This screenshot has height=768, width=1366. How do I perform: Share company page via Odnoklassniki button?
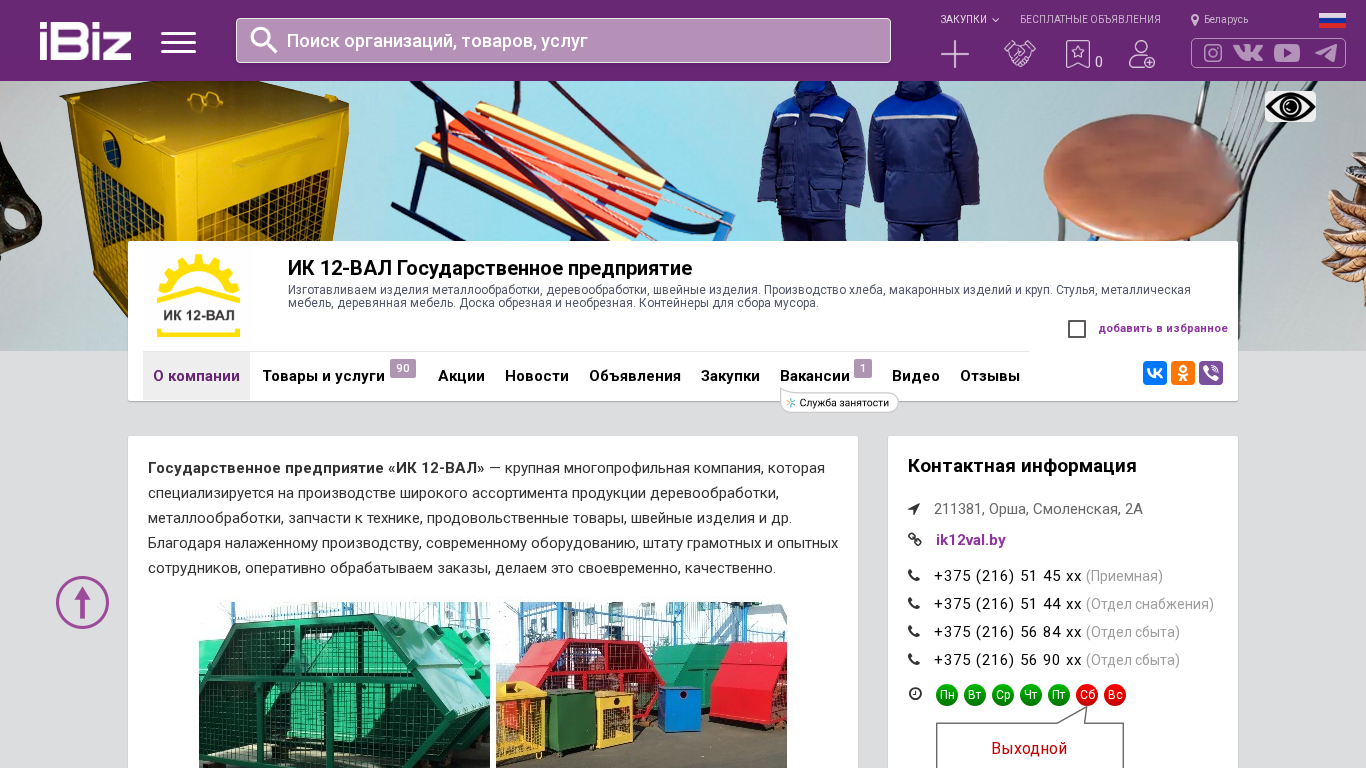point(1183,373)
